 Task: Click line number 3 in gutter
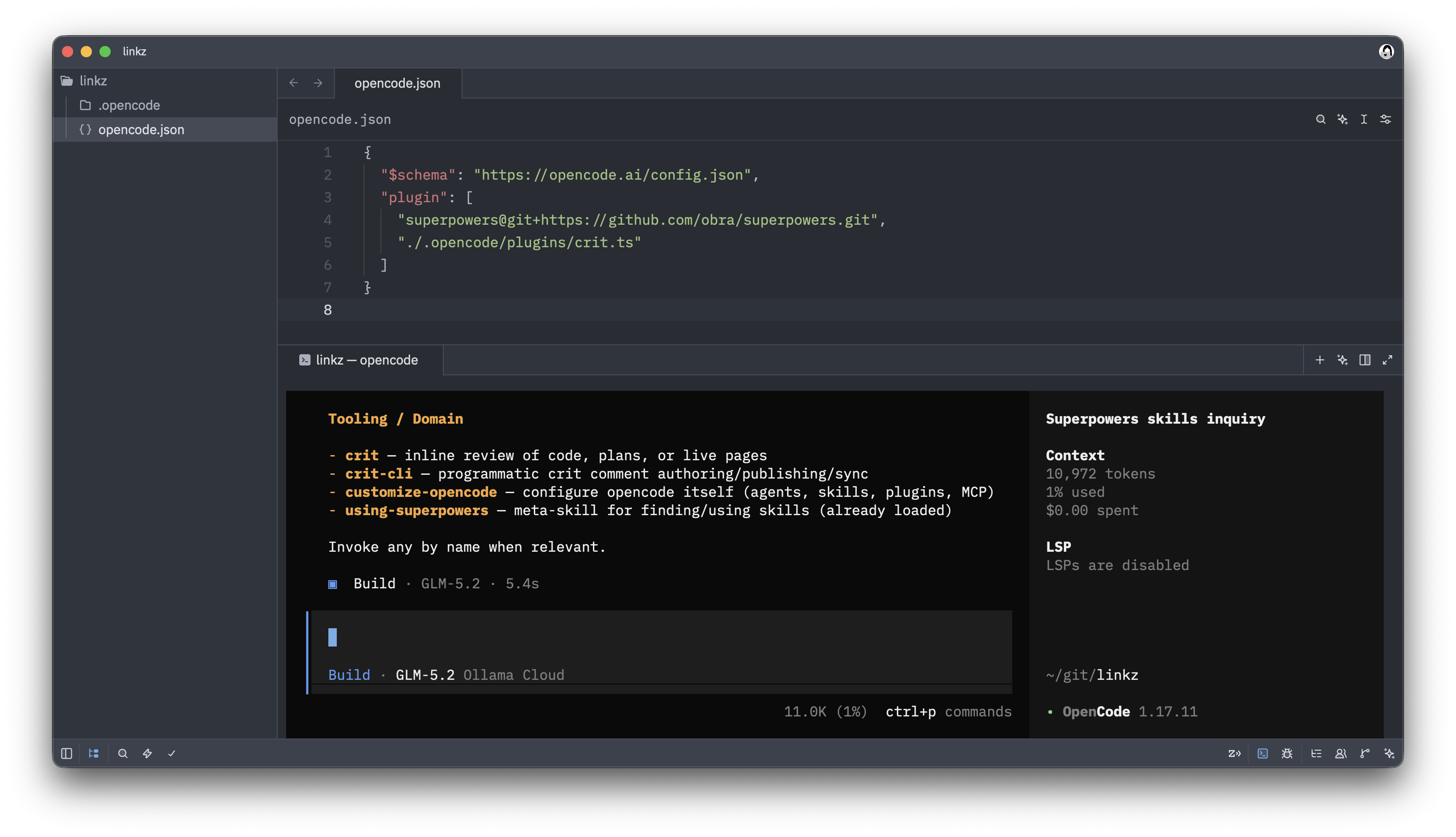click(x=327, y=197)
